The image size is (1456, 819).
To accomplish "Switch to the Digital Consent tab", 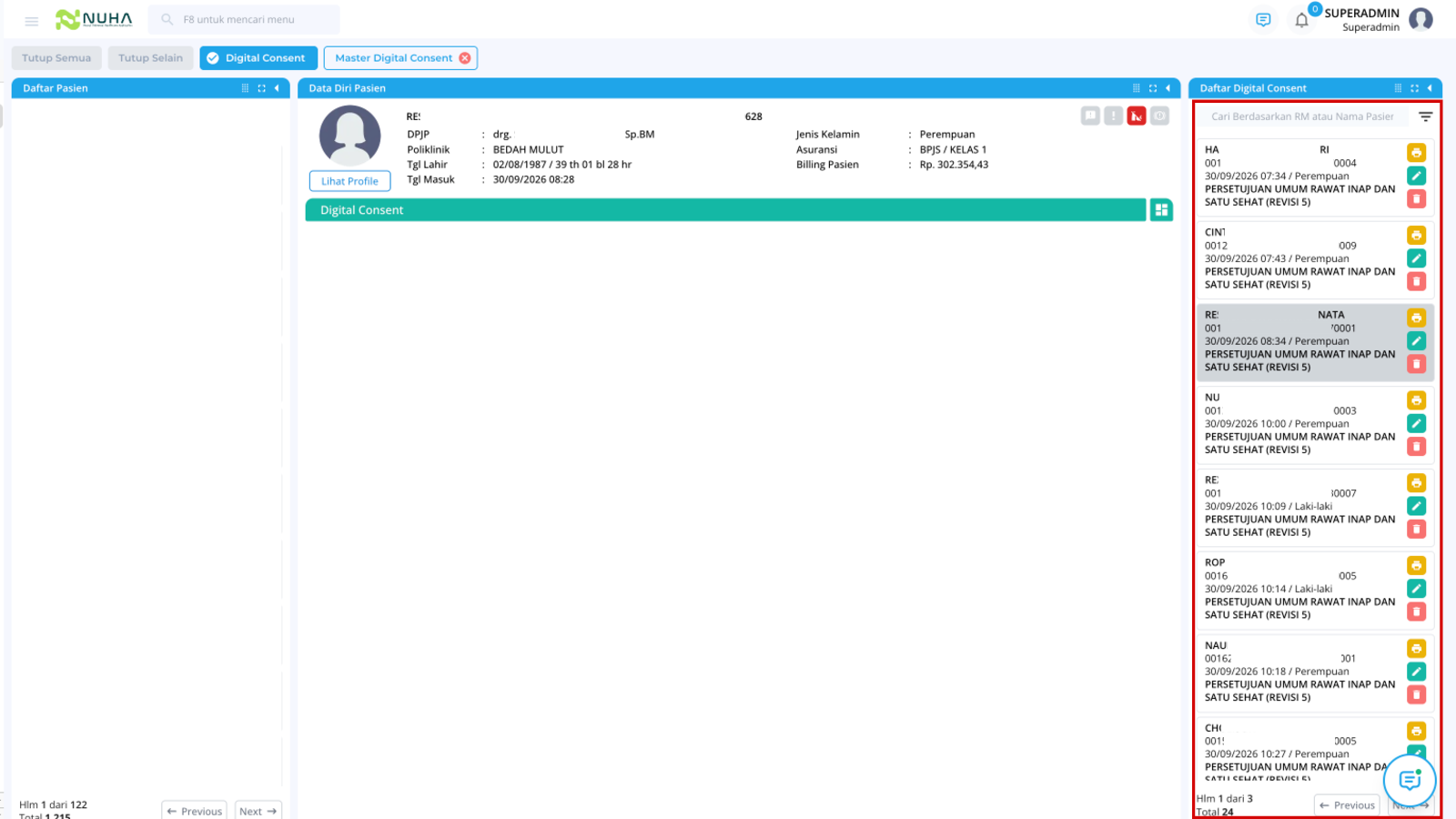I will click(x=258, y=58).
